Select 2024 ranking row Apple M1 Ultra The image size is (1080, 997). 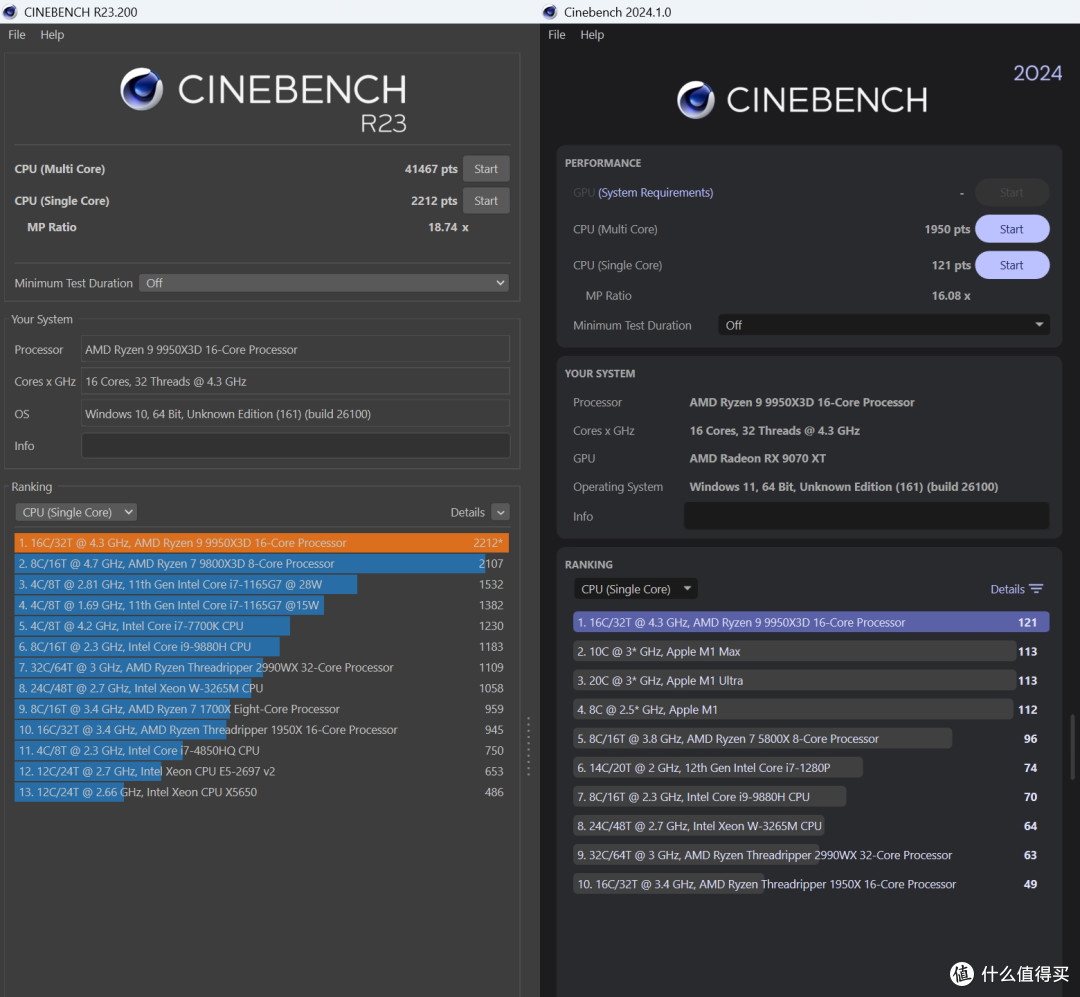(x=811, y=680)
